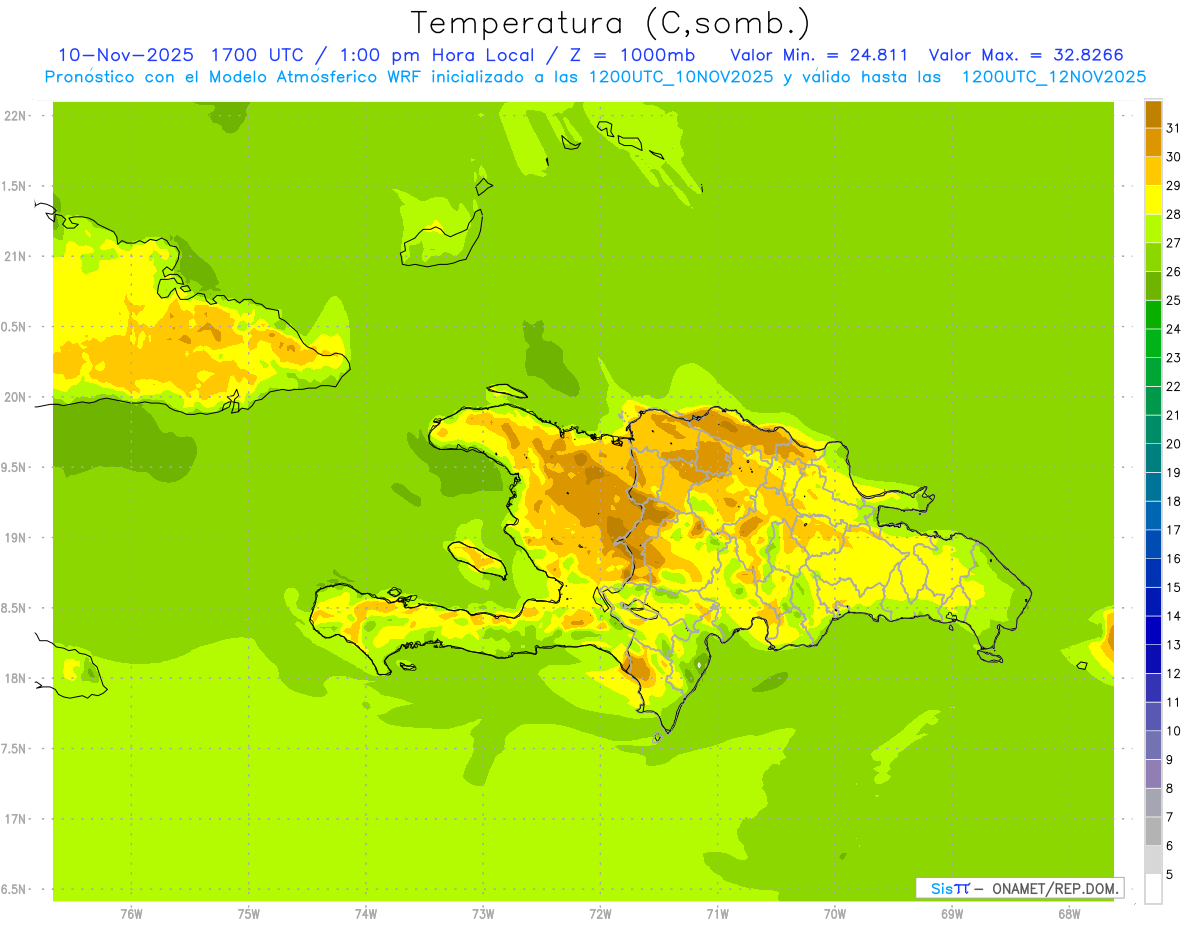This screenshot has height=927, width=1200.
Task: Click the title "Temperatura (C,somb.)"
Action: click(610, 22)
